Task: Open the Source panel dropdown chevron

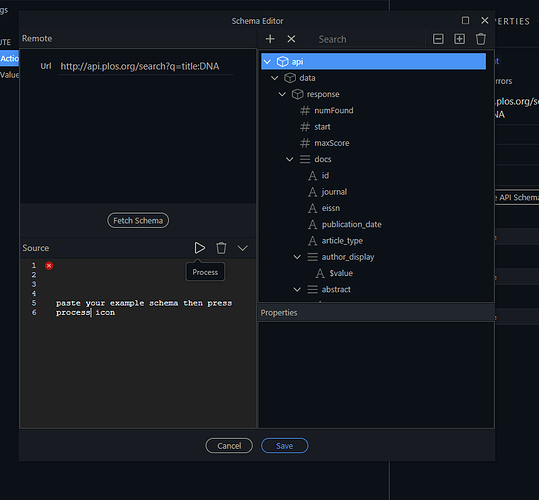Action: (243, 248)
